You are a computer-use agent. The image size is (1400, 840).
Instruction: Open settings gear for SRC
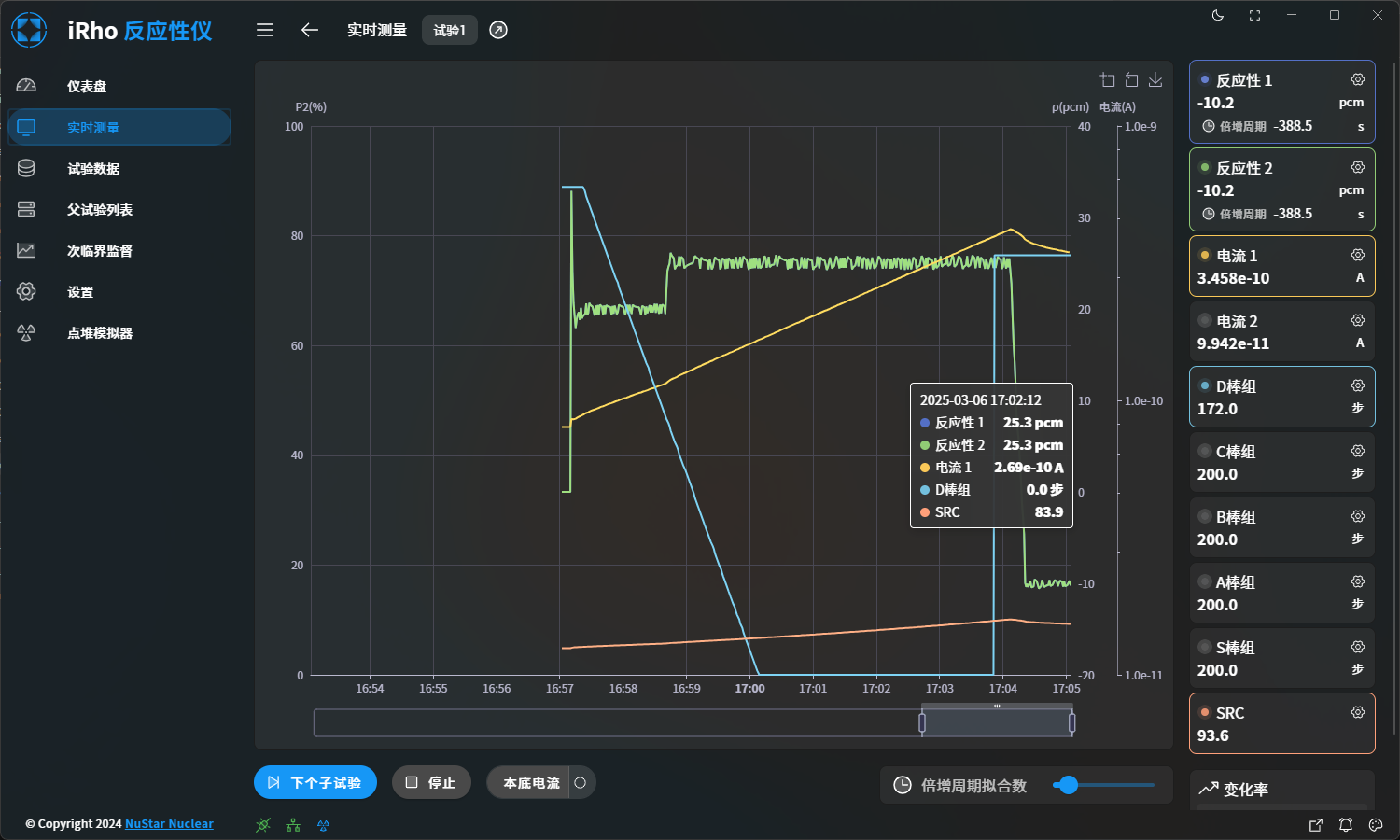pos(1358,713)
